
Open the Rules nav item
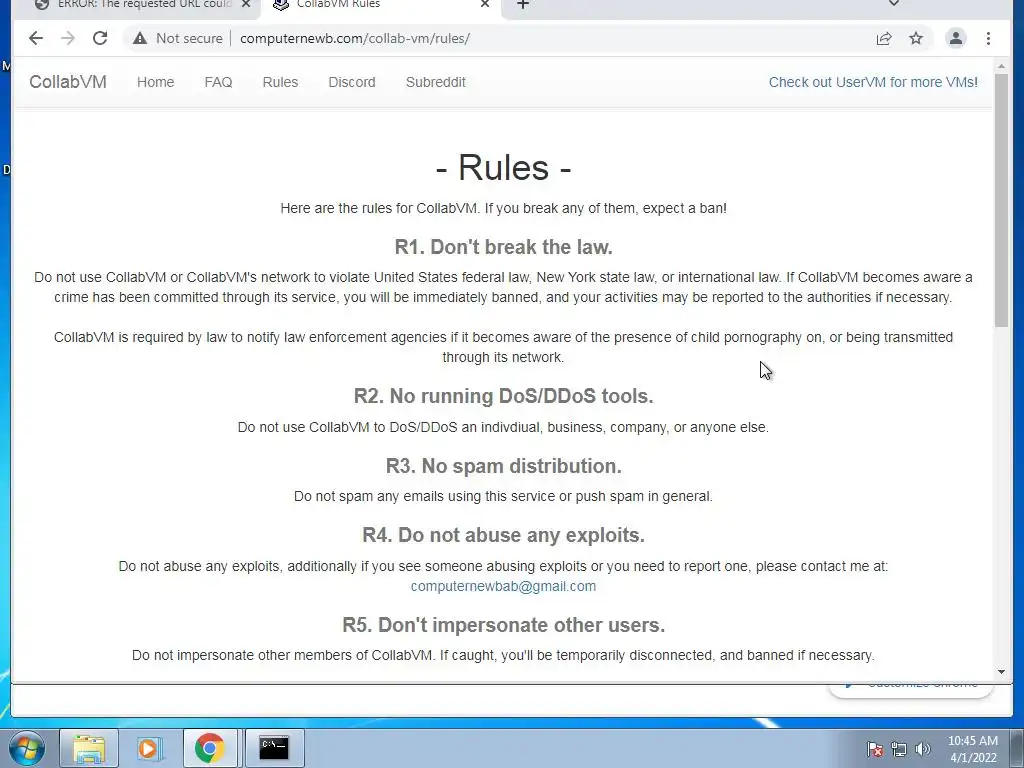pos(280,82)
